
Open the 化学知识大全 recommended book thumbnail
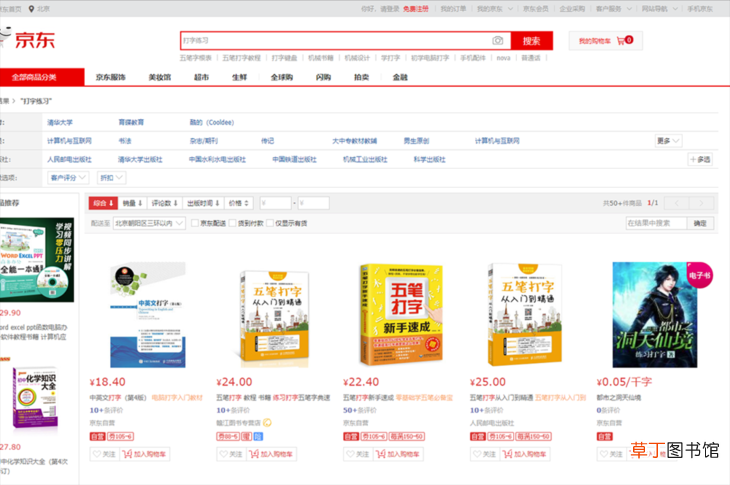[35, 397]
